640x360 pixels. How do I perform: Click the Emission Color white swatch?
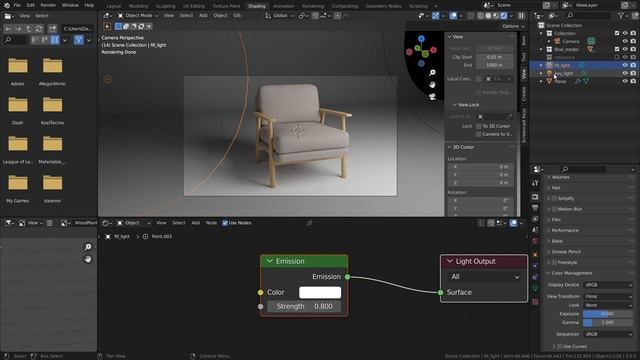click(320, 292)
